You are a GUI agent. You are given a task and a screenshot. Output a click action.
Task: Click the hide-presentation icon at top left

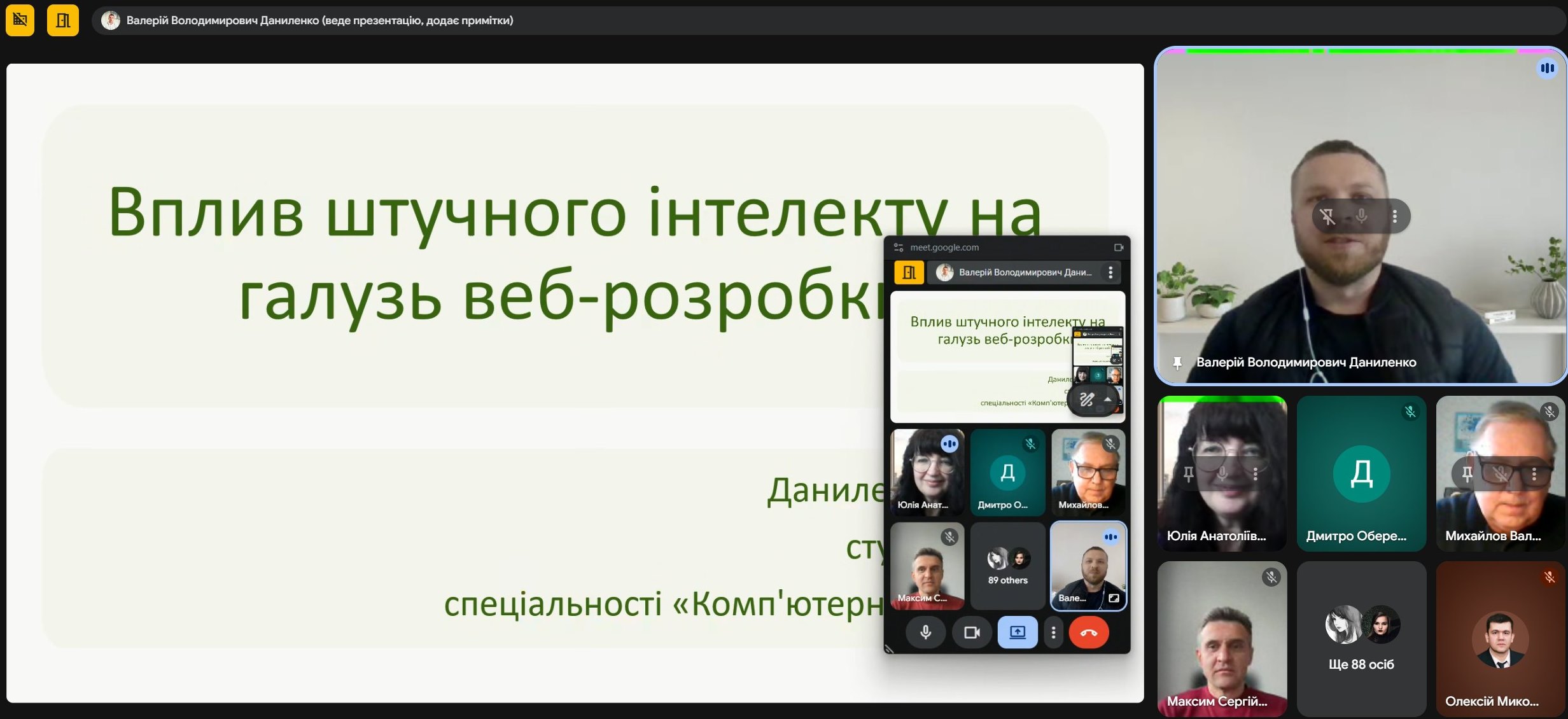pyautogui.click(x=20, y=20)
